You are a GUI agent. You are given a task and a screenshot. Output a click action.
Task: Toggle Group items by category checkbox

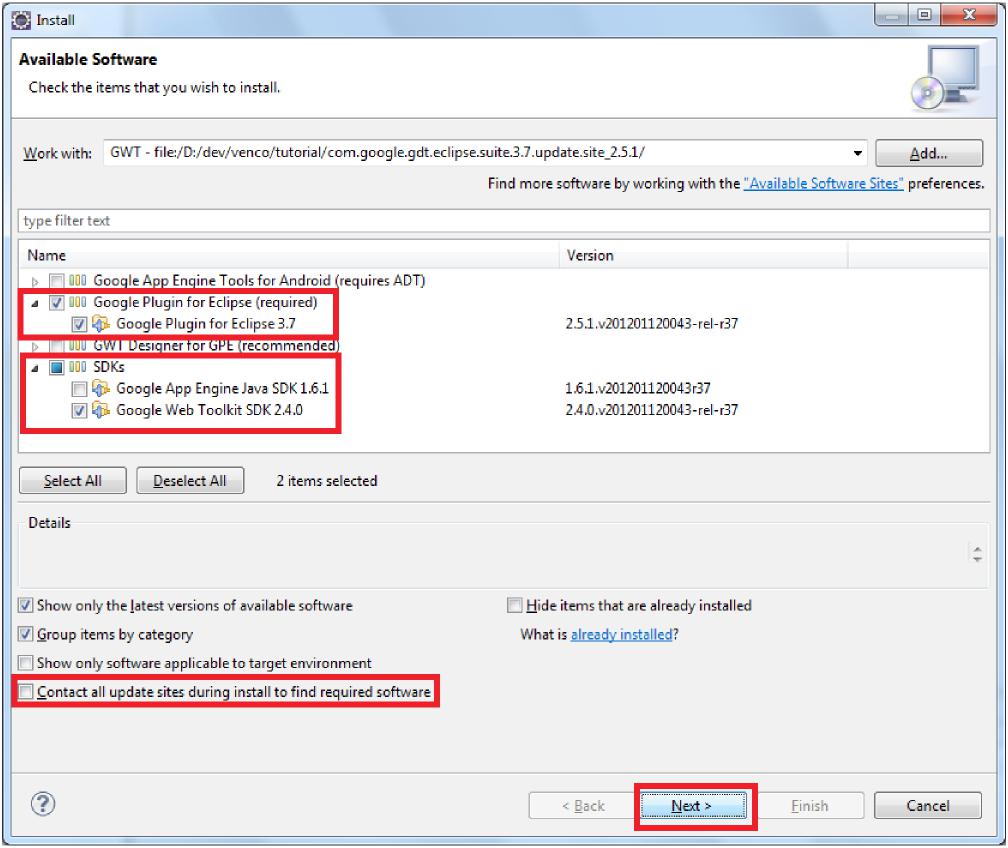25,634
